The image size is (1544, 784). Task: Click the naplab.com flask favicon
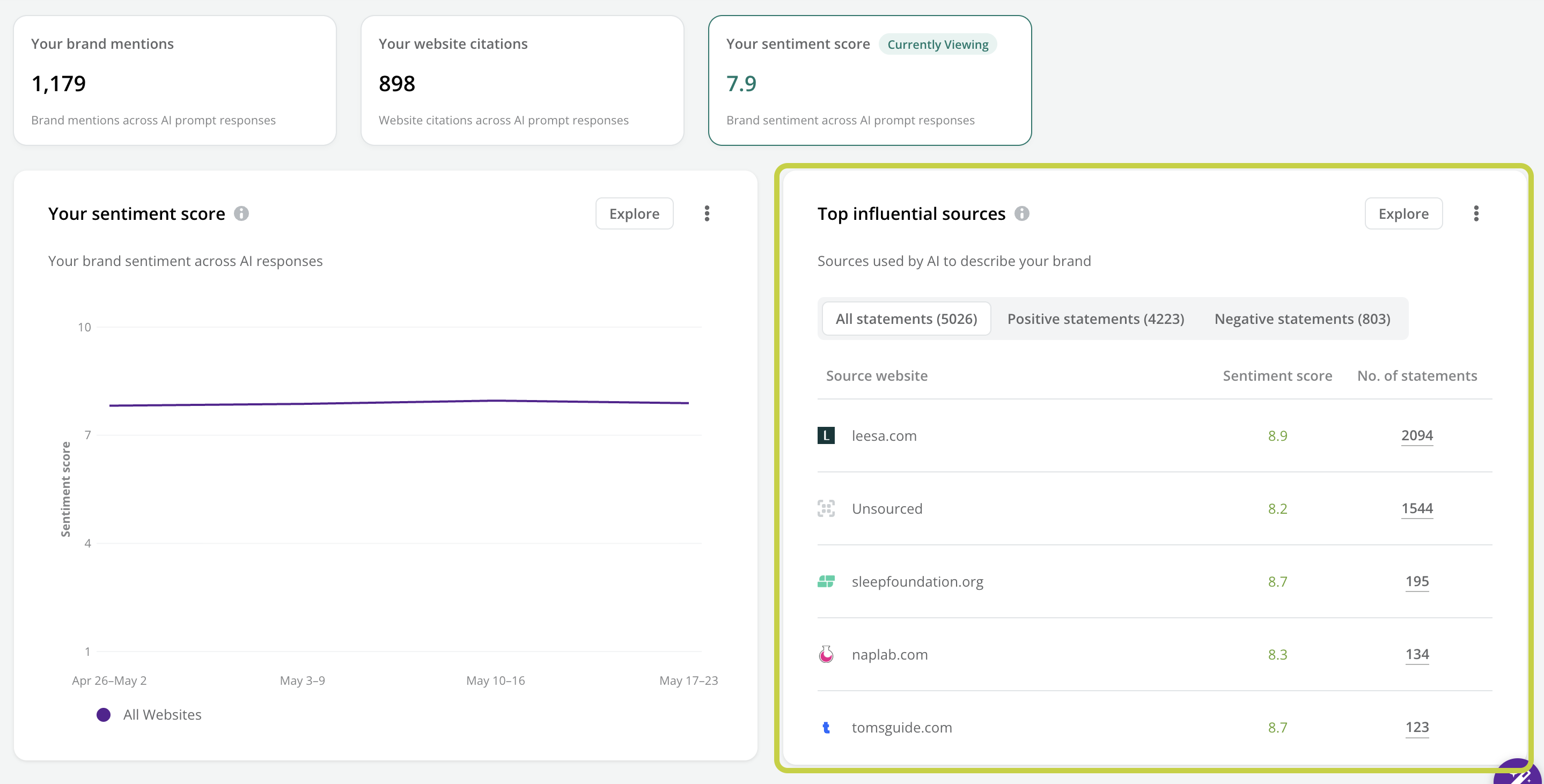[826, 654]
